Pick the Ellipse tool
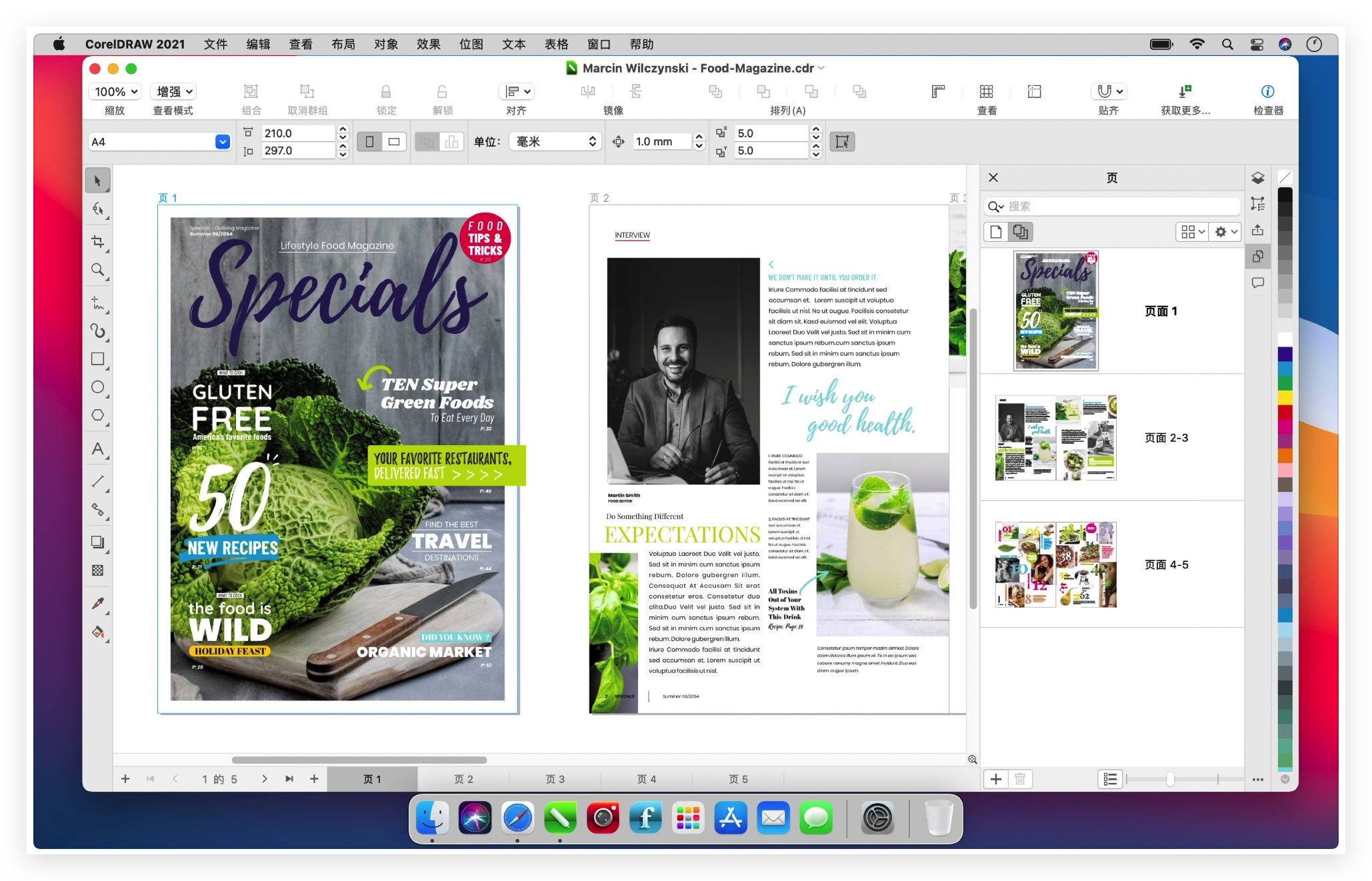The image size is (1372, 881). [x=98, y=387]
